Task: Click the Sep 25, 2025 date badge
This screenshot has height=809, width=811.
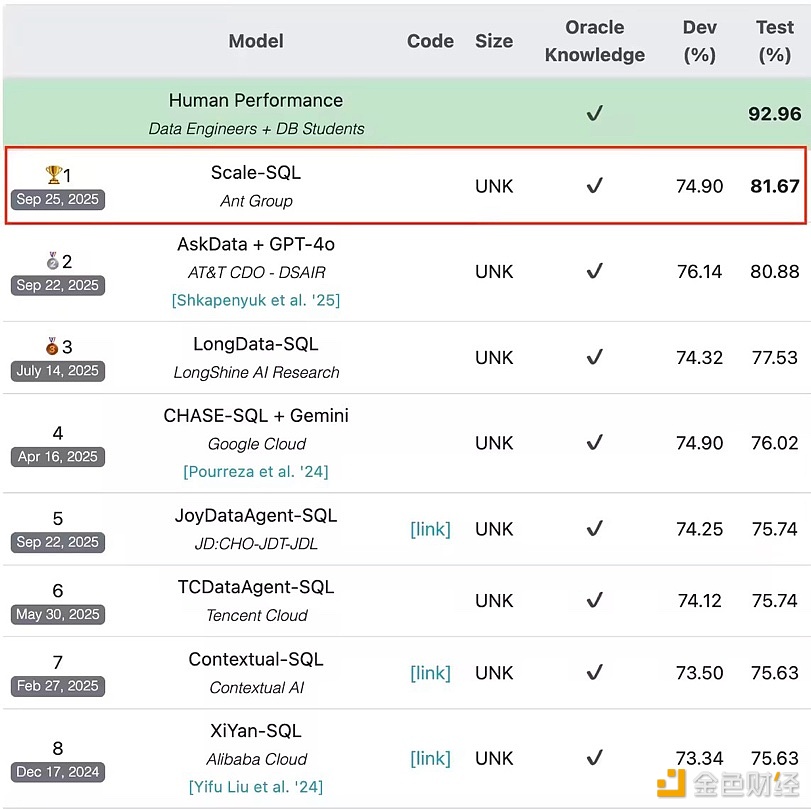Action: click(58, 199)
